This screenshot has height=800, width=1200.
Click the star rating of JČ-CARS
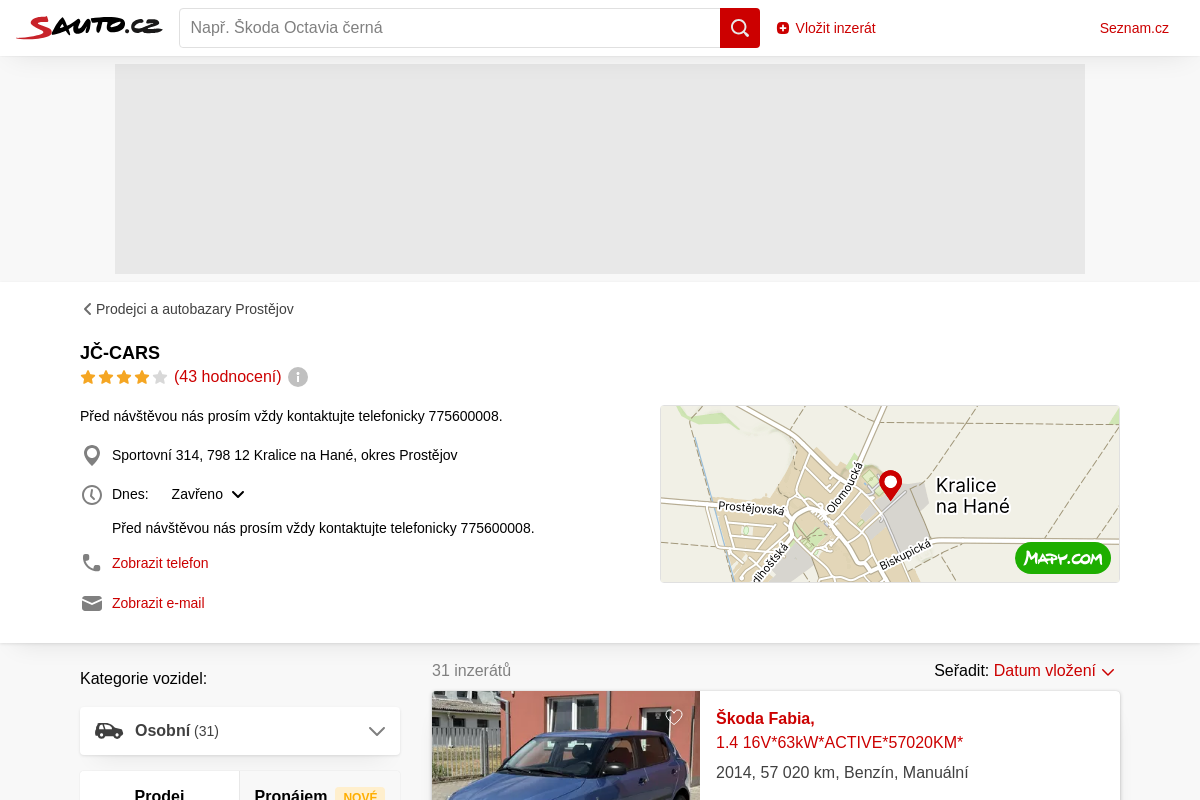coord(124,377)
